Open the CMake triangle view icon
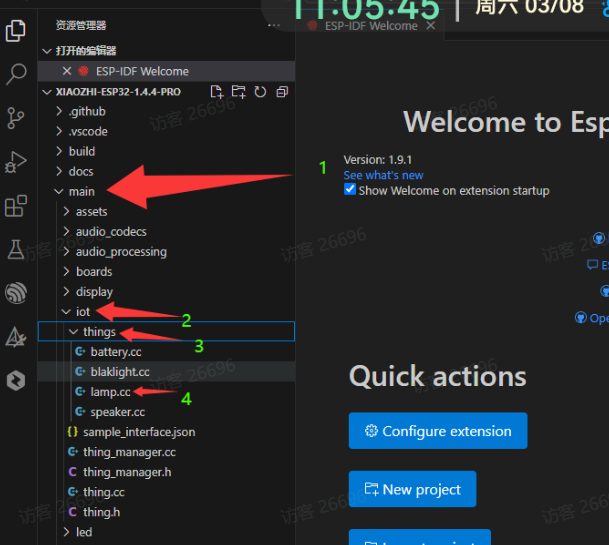 16,337
